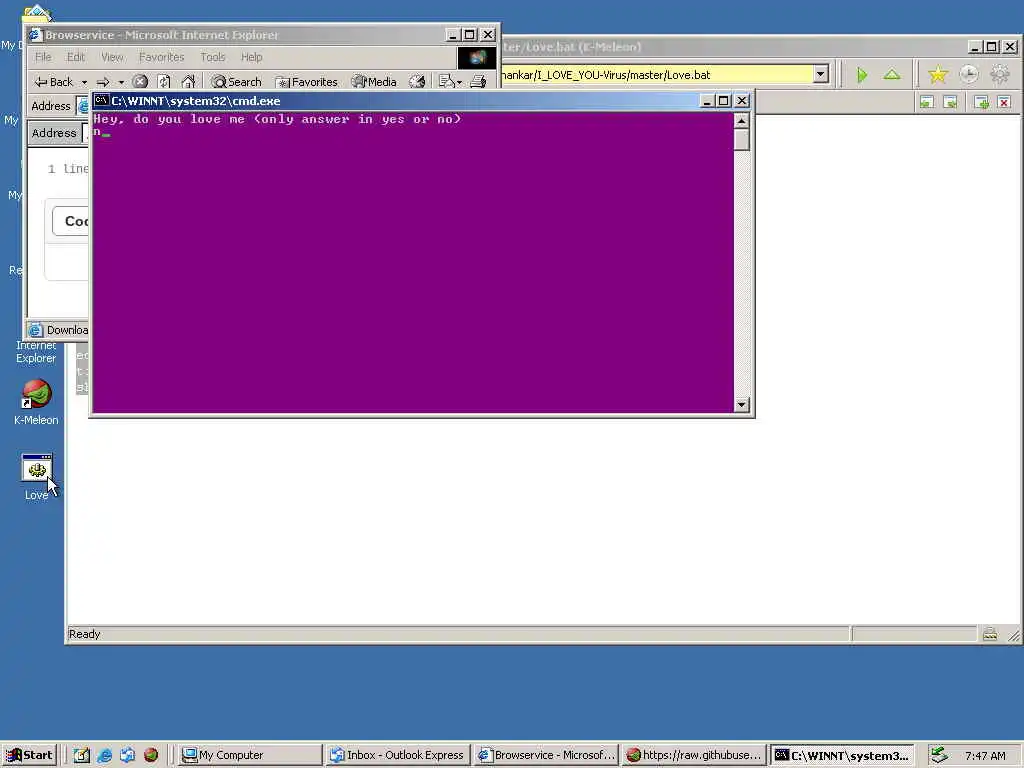Open the Help menu in Internet Explorer
1024x768 pixels.
coord(251,57)
